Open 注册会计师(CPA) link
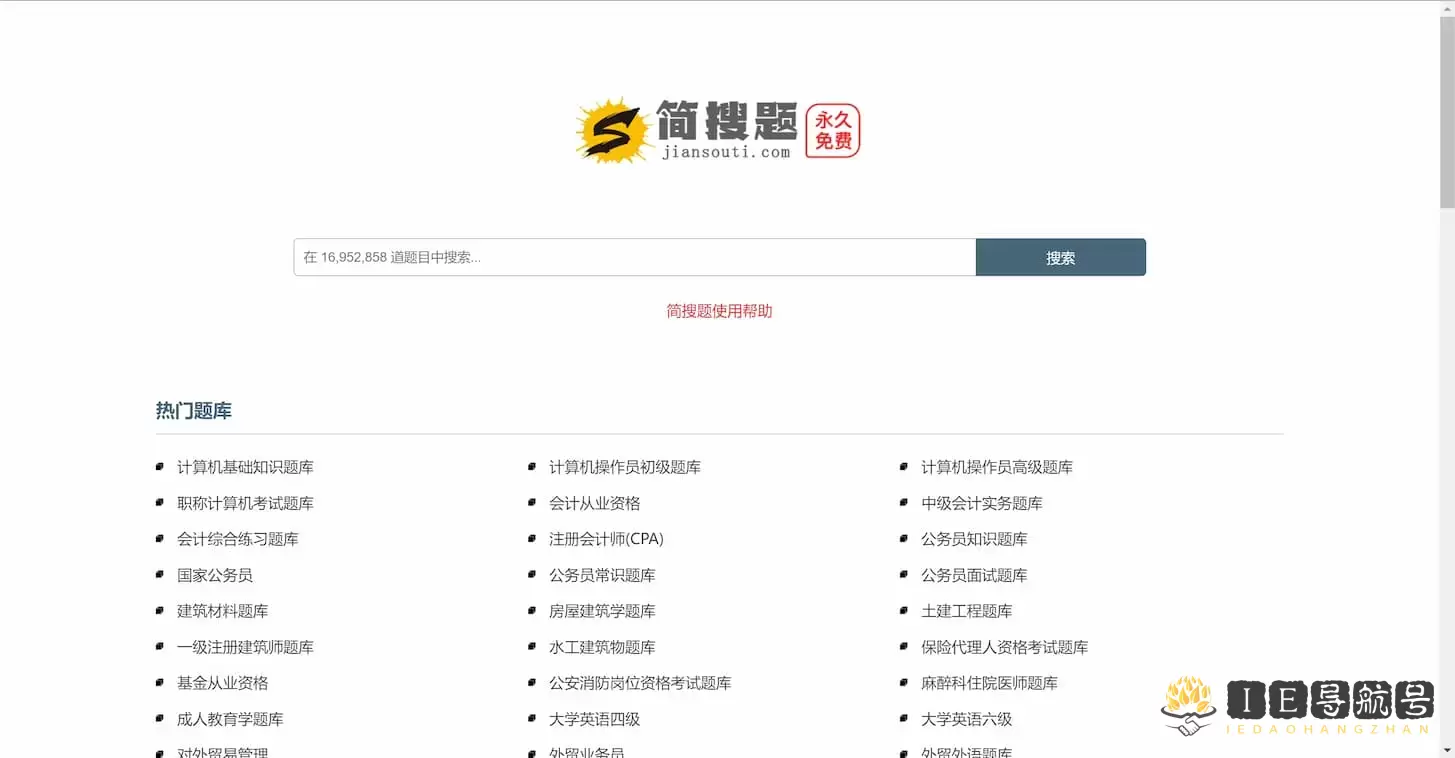1455x758 pixels. (606, 539)
